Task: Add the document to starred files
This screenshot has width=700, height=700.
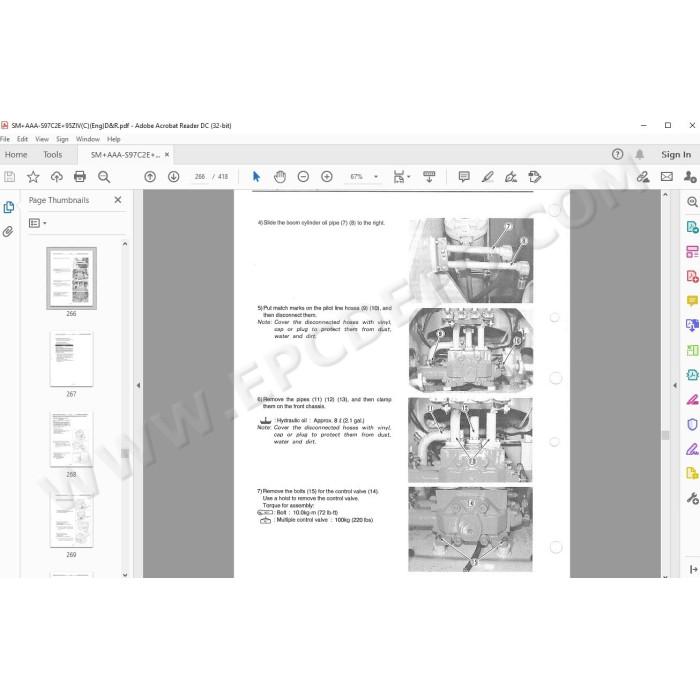Action: (33, 177)
